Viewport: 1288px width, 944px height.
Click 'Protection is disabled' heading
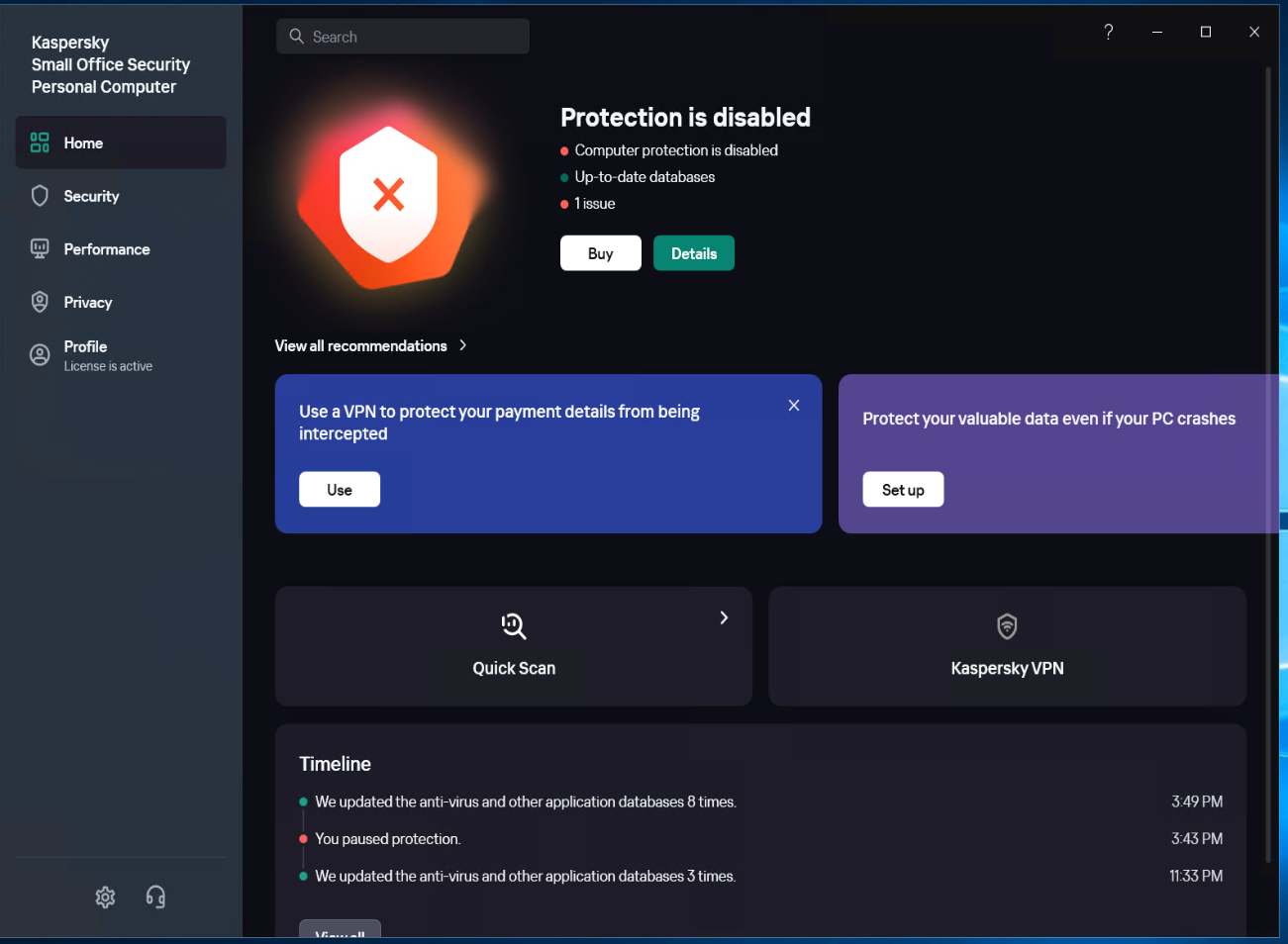point(685,118)
